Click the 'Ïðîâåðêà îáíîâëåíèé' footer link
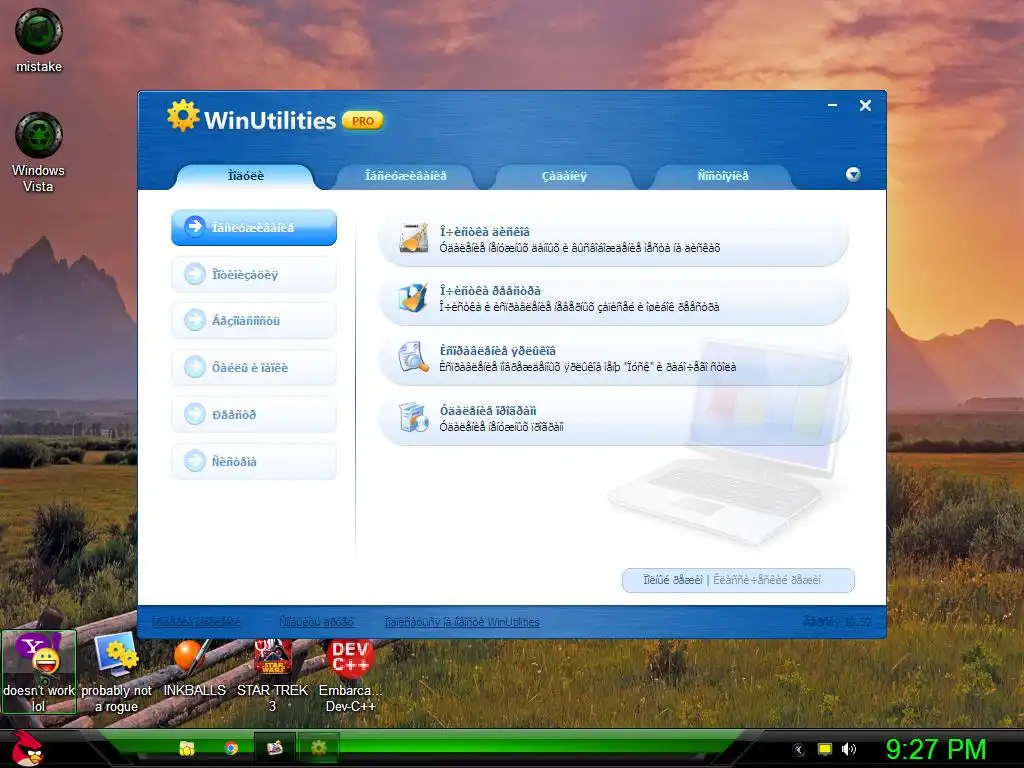 (196, 622)
